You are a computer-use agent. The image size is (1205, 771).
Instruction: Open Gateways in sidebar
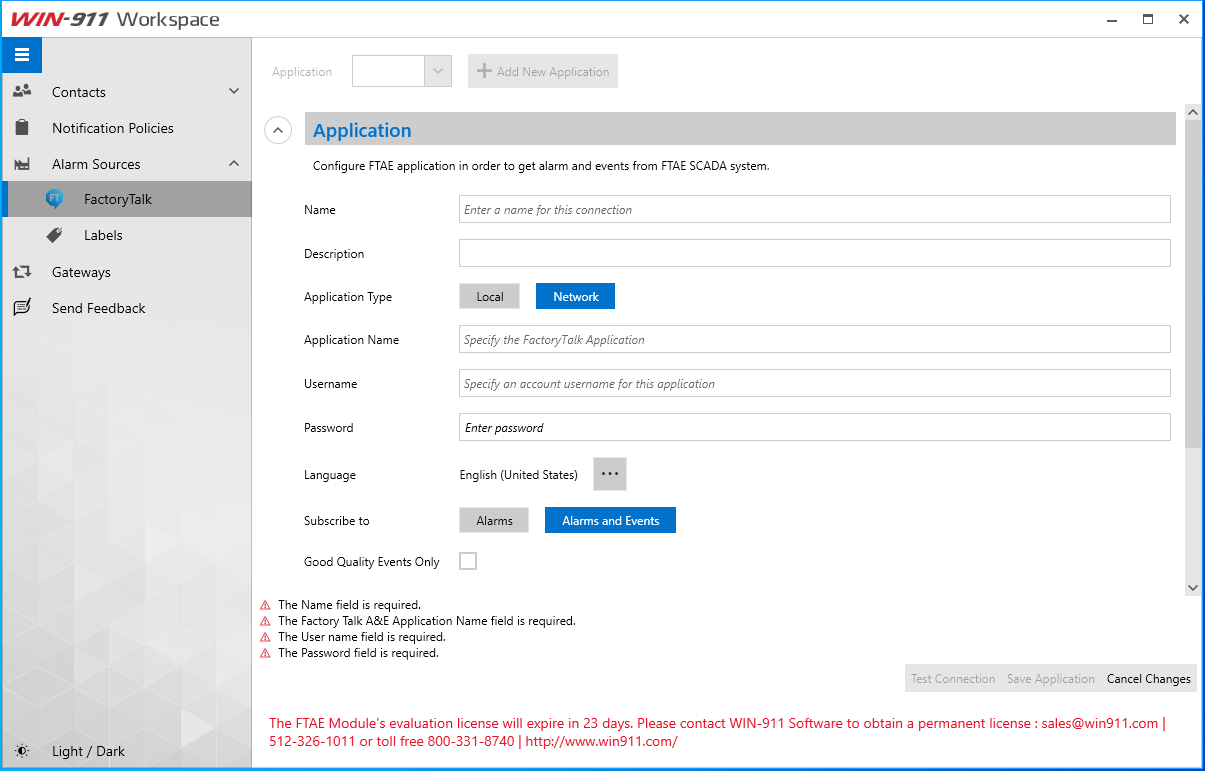[126, 272]
